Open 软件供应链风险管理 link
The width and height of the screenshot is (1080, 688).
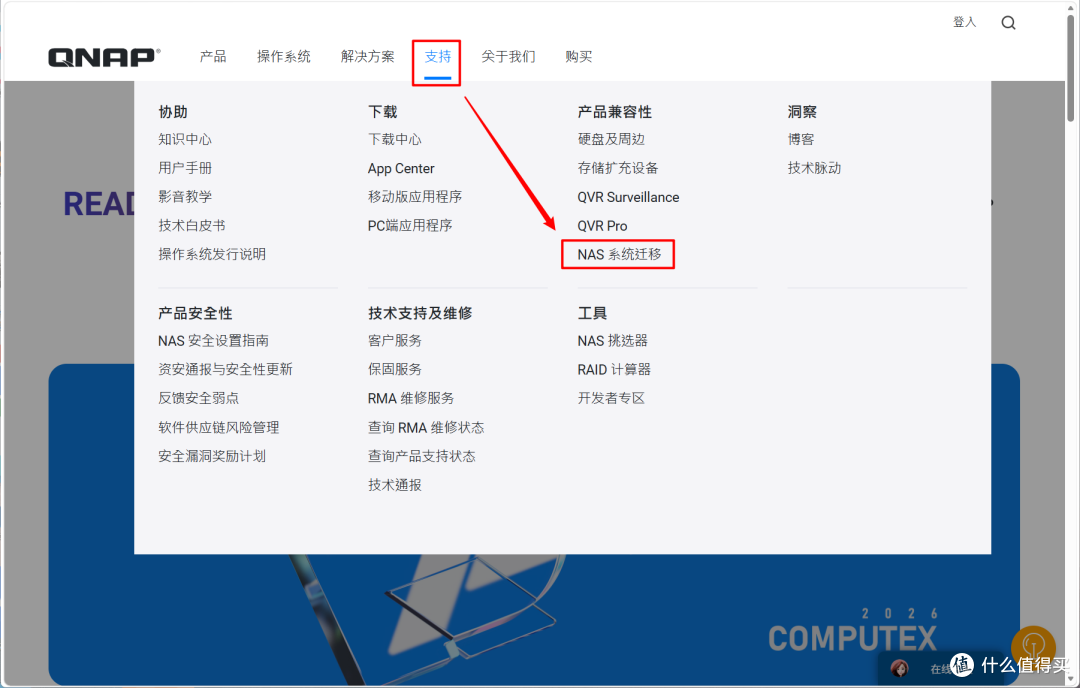(219, 428)
